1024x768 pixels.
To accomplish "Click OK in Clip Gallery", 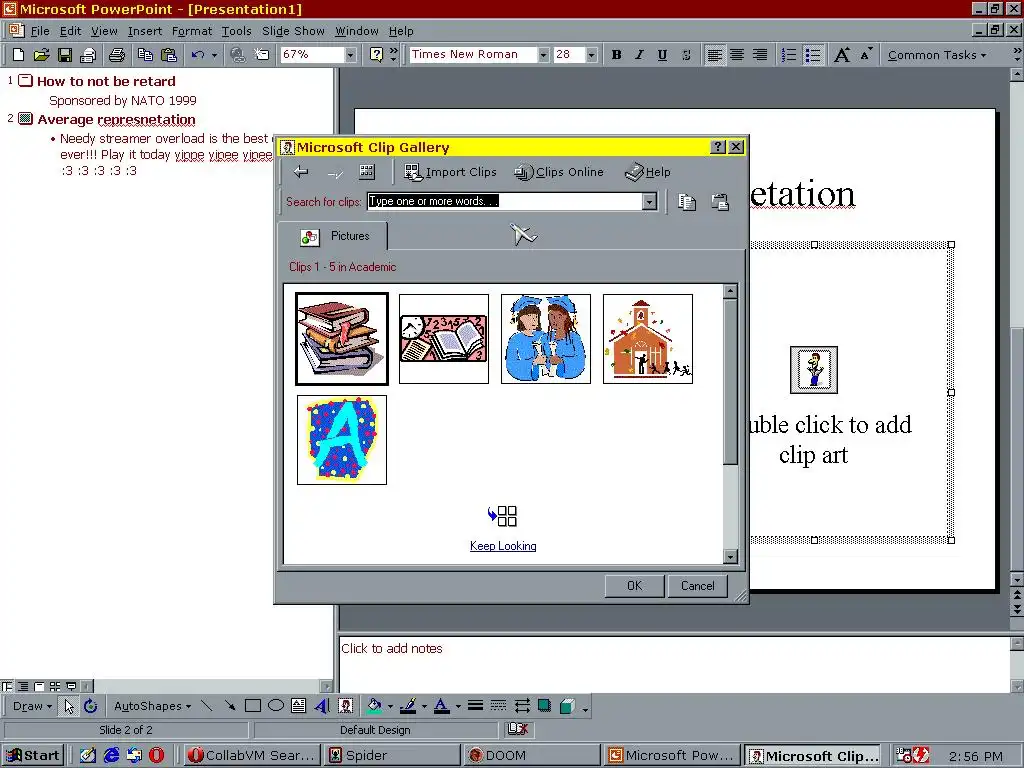I will pyautogui.click(x=634, y=586).
